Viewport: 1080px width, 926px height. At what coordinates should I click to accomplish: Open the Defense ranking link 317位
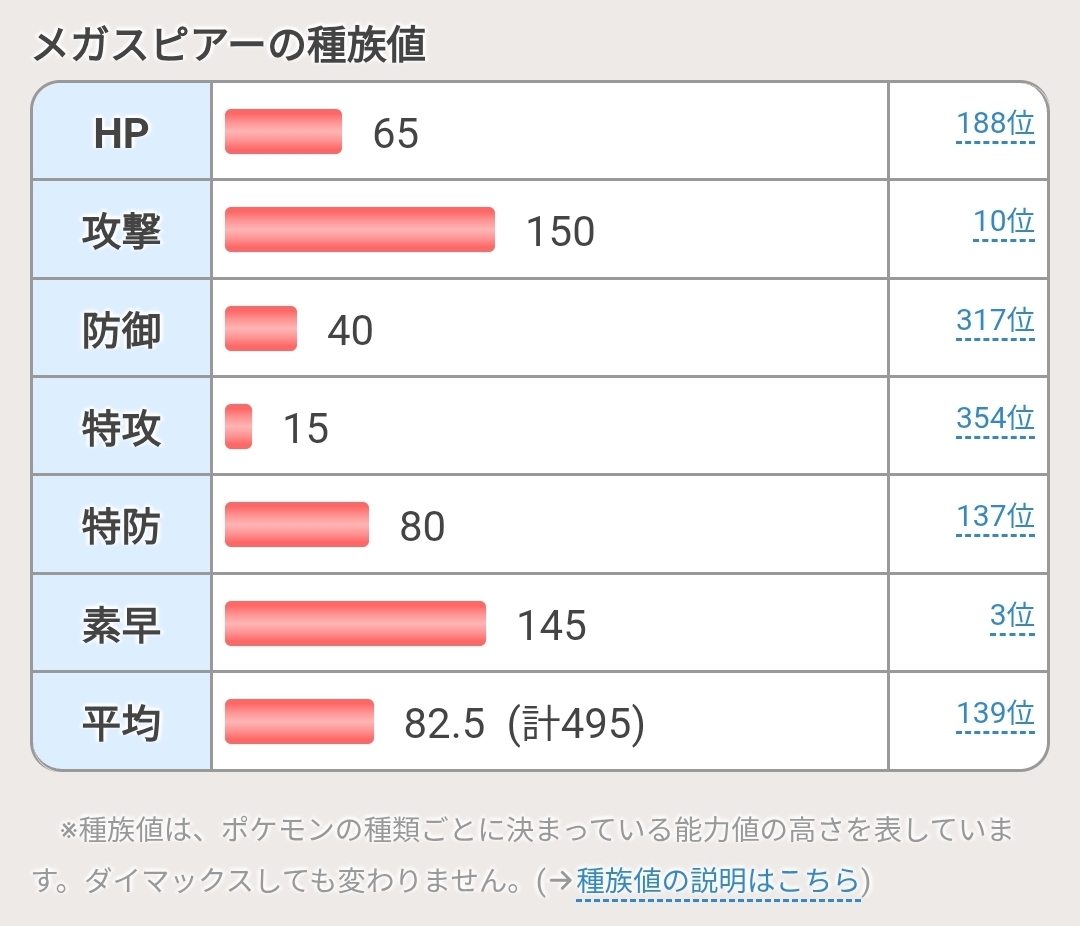[x=994, y=321]
